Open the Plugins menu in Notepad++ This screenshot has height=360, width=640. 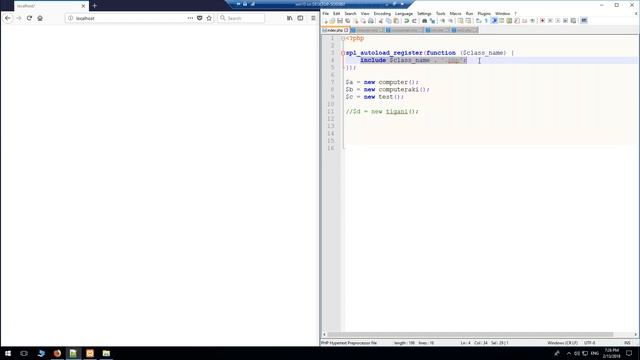coord(484,13)
